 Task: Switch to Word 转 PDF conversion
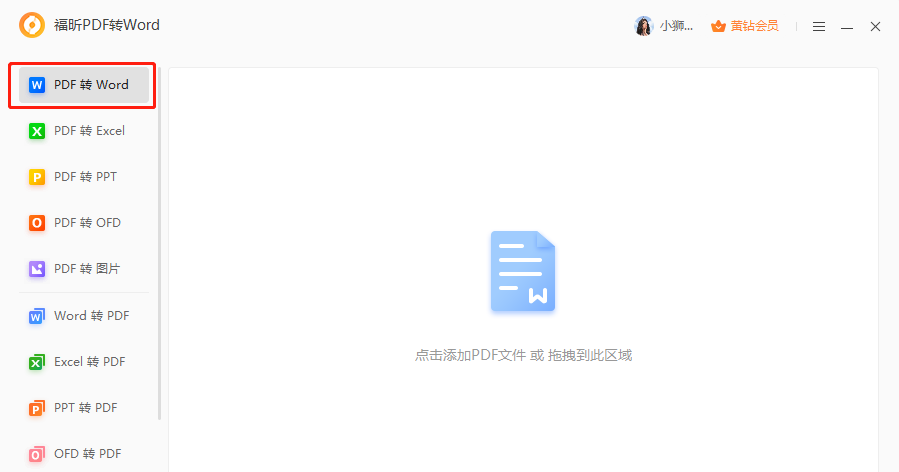pos(84,316)
